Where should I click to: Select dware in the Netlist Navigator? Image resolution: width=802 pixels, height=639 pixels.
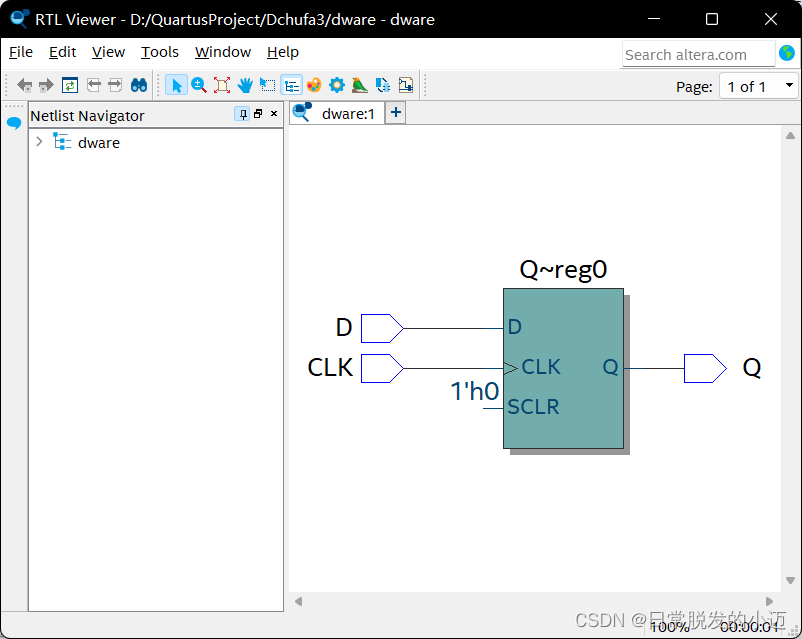click(99, 143)
